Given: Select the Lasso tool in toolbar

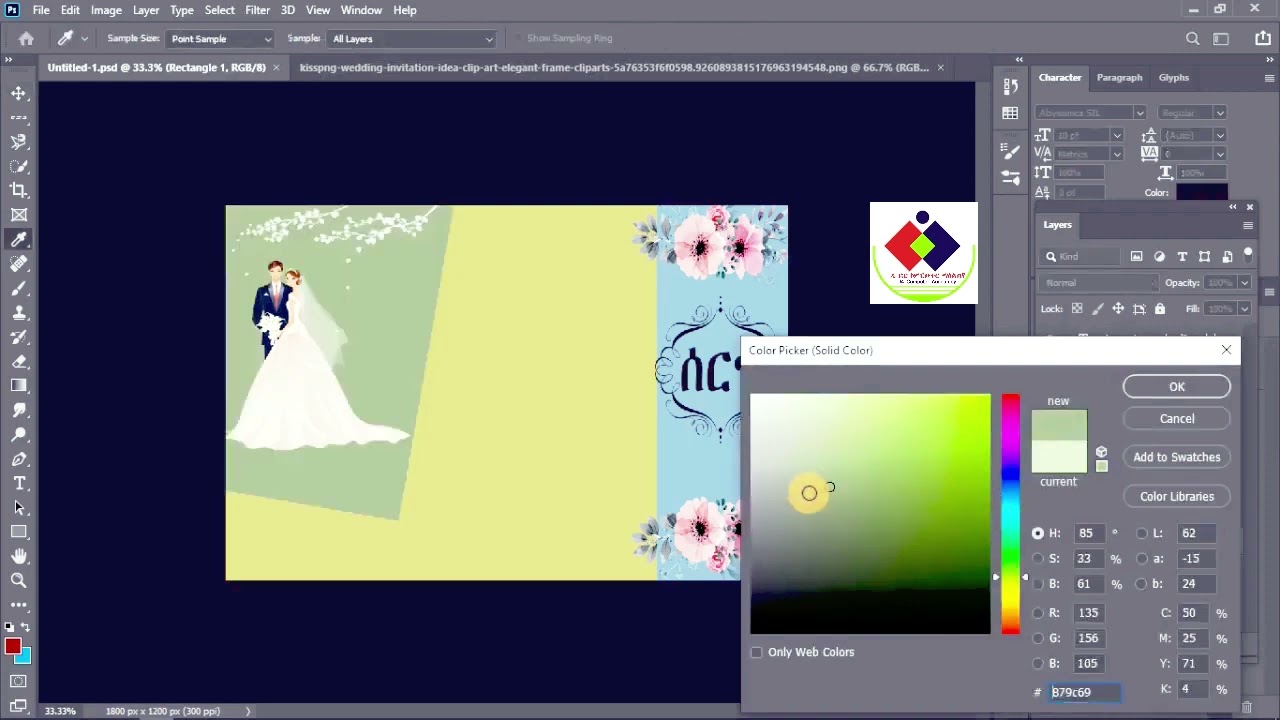Looking at the screenshot, I should coord(19,142).
